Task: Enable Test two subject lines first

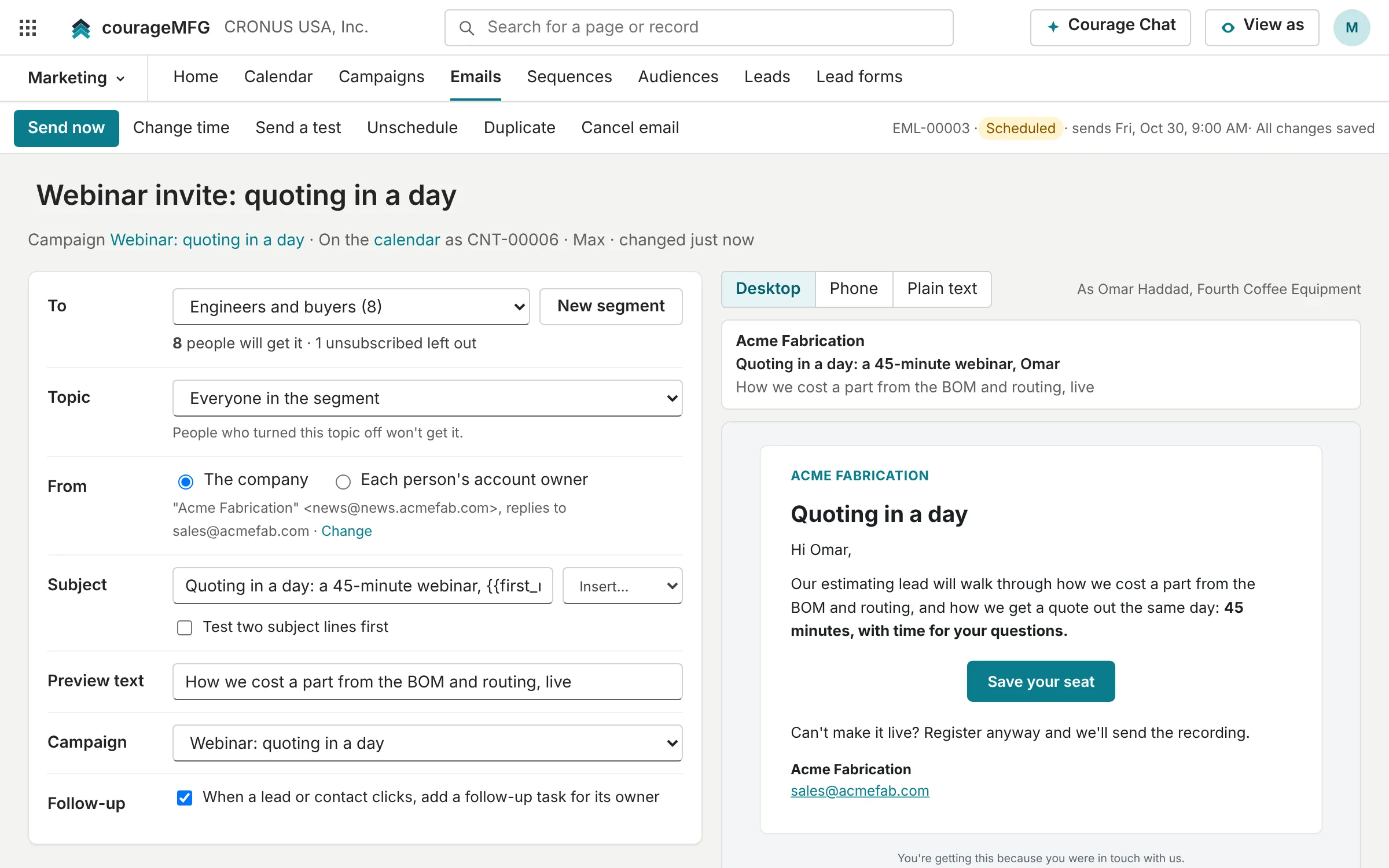Action: coord(185,627)
